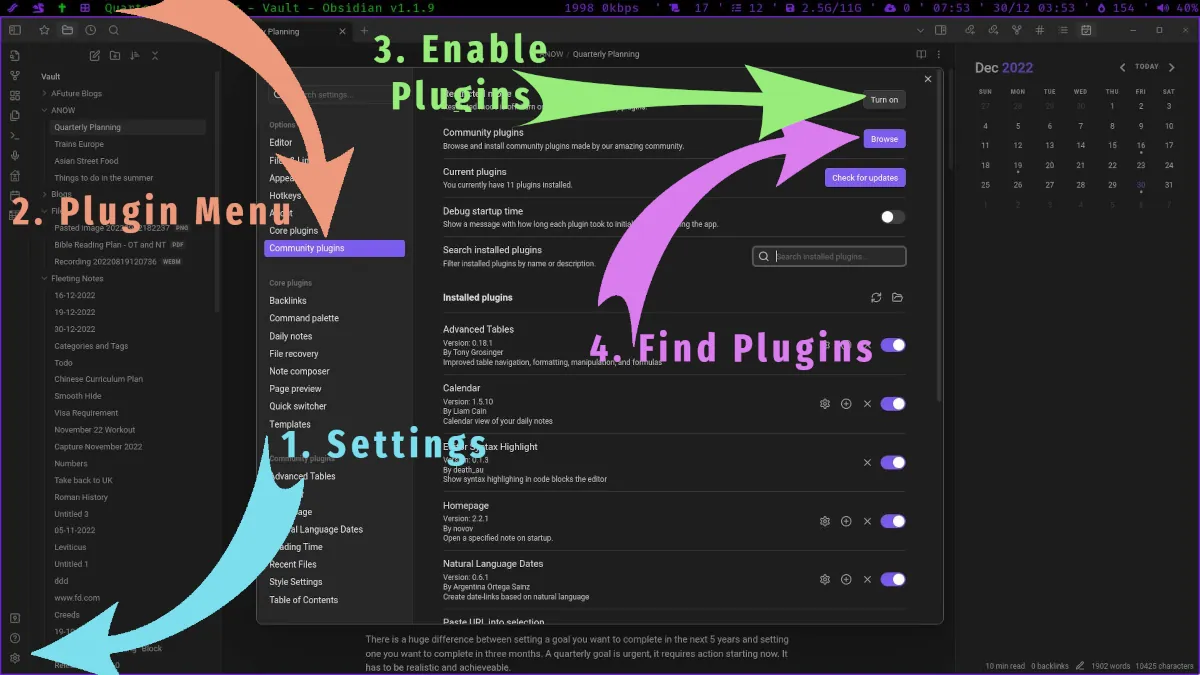Reload installed plugins list
Image resolution: width=1200 pixels, height=675 pixels.
click(x=876, y=297)
